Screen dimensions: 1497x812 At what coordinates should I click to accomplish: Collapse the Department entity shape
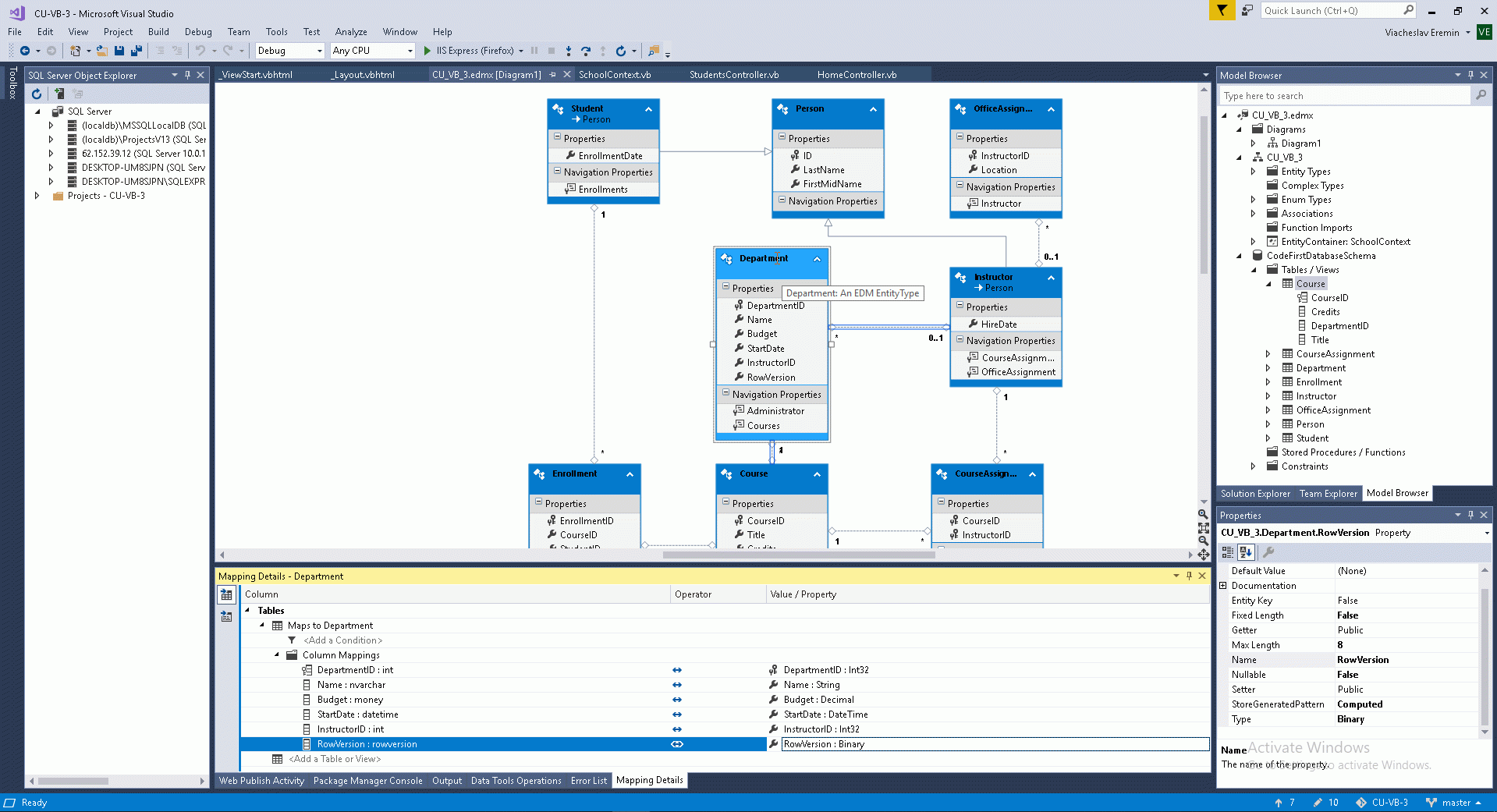817,259
